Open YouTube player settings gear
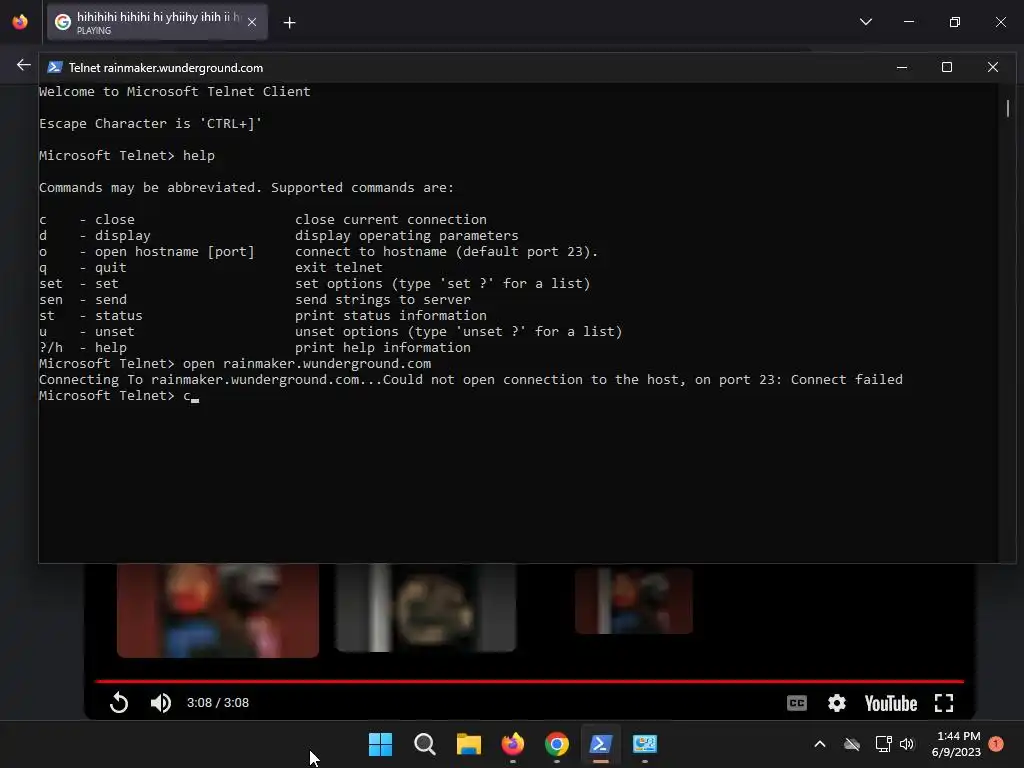The image size is (1024, 768). [837, 703]
